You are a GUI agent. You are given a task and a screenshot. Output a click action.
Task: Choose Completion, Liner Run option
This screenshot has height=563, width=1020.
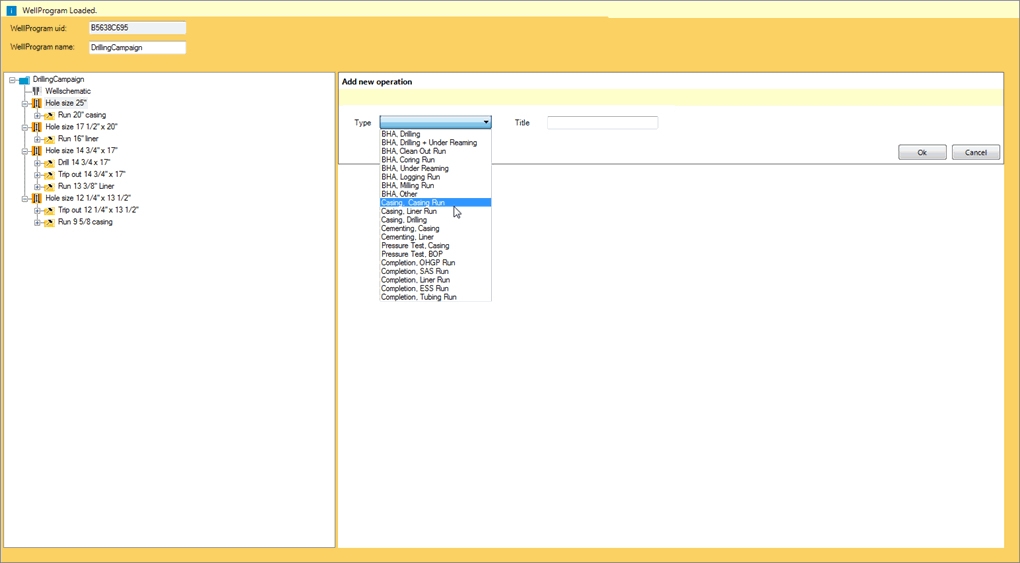tap(435, 280)
